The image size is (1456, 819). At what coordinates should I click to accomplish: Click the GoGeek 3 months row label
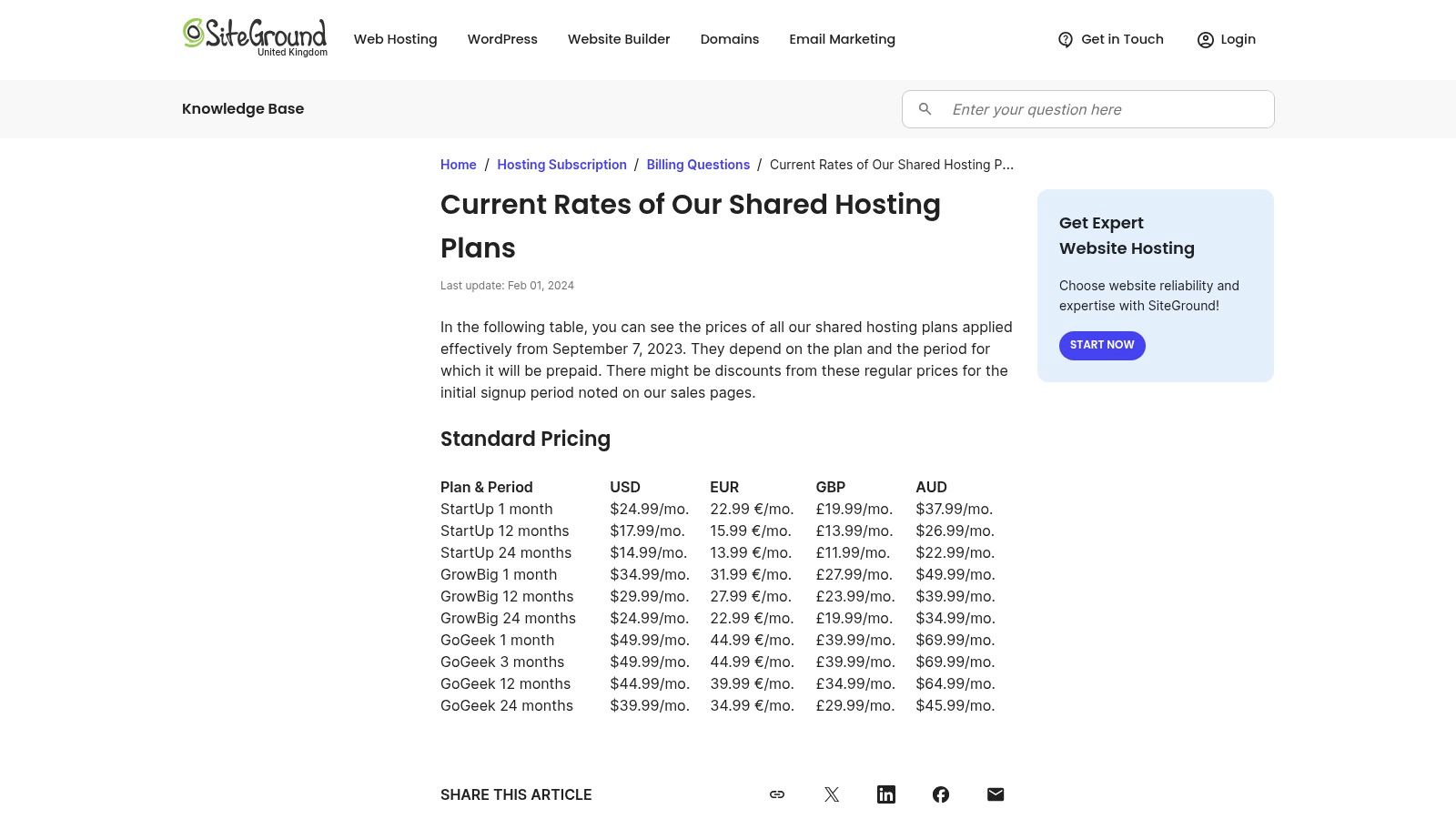point(502,662)
